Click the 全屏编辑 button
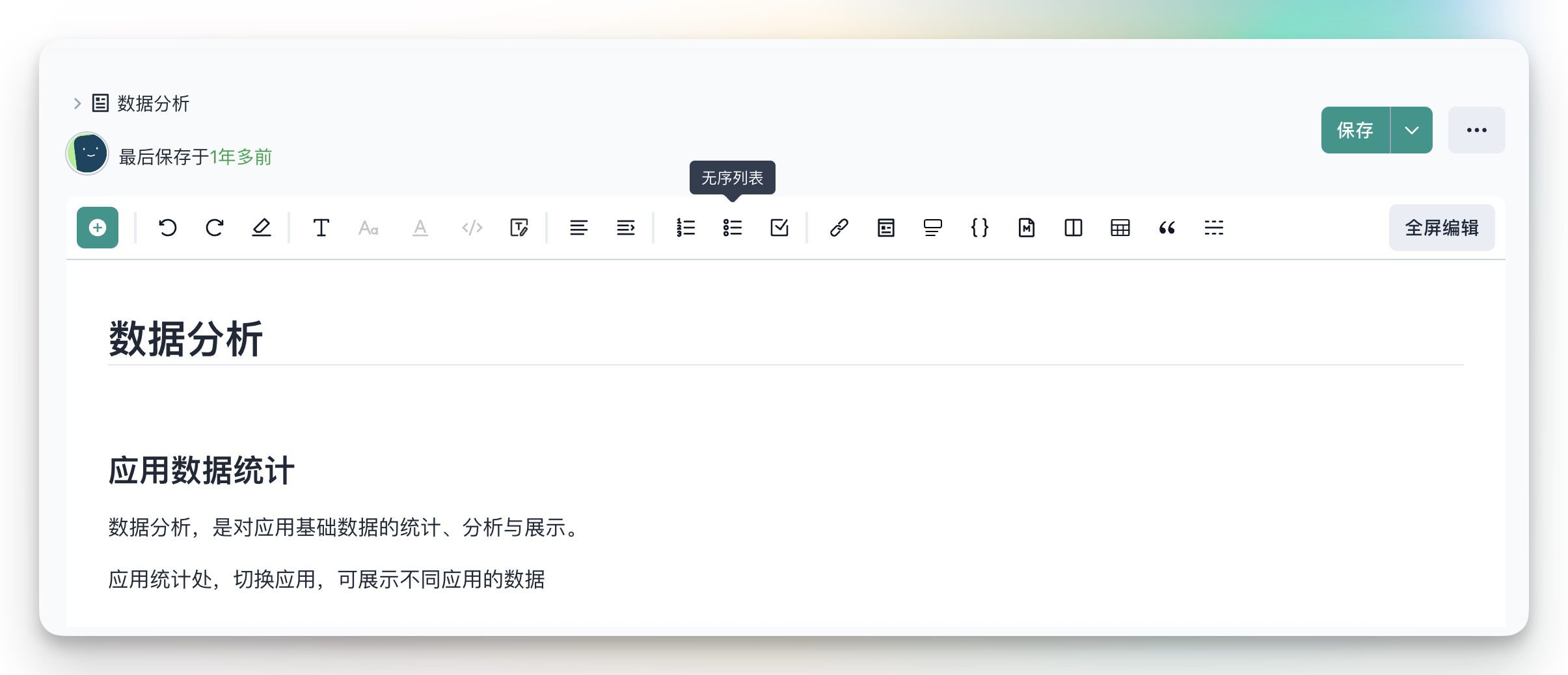Screen dimensions: 1568x675 1442,228
